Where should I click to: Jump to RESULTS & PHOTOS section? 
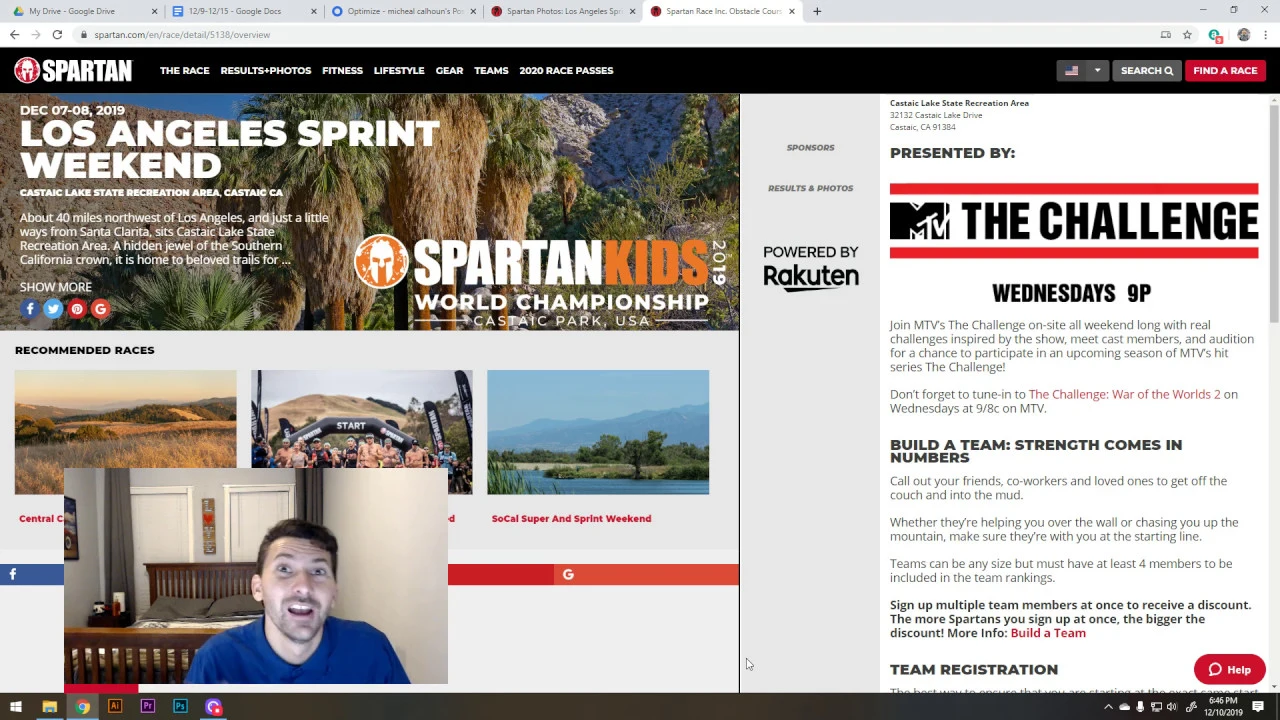pyautogui.click(x=810, y=188)
